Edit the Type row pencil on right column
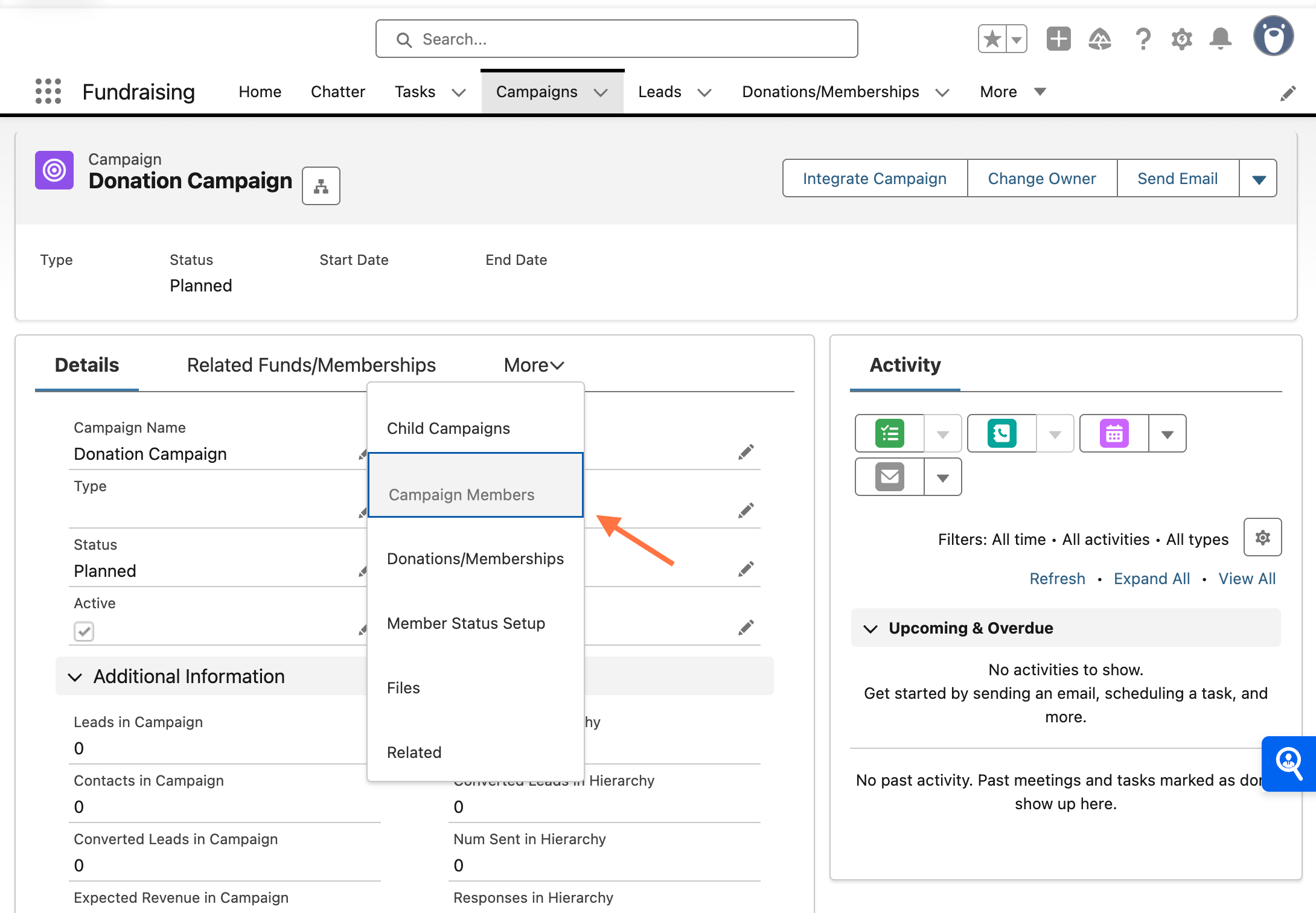The height and width of the screenshot is (913, 1316). pos(746,511)
